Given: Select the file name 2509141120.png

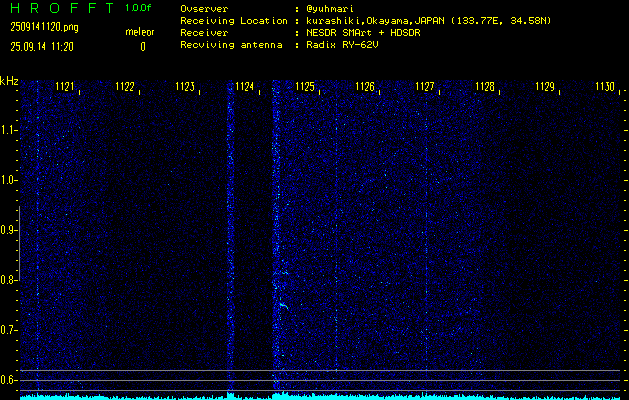Looking at the screenshot, I should pyautogui.click(x=45, y=27).
